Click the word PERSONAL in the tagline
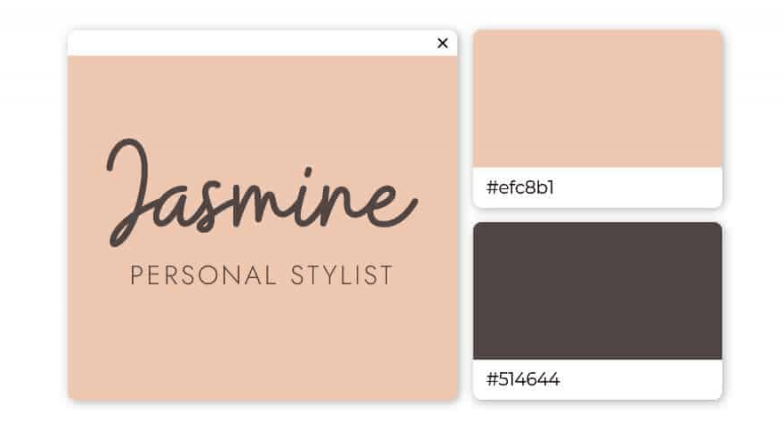This screenshot has height=433, width=784. 203,276
